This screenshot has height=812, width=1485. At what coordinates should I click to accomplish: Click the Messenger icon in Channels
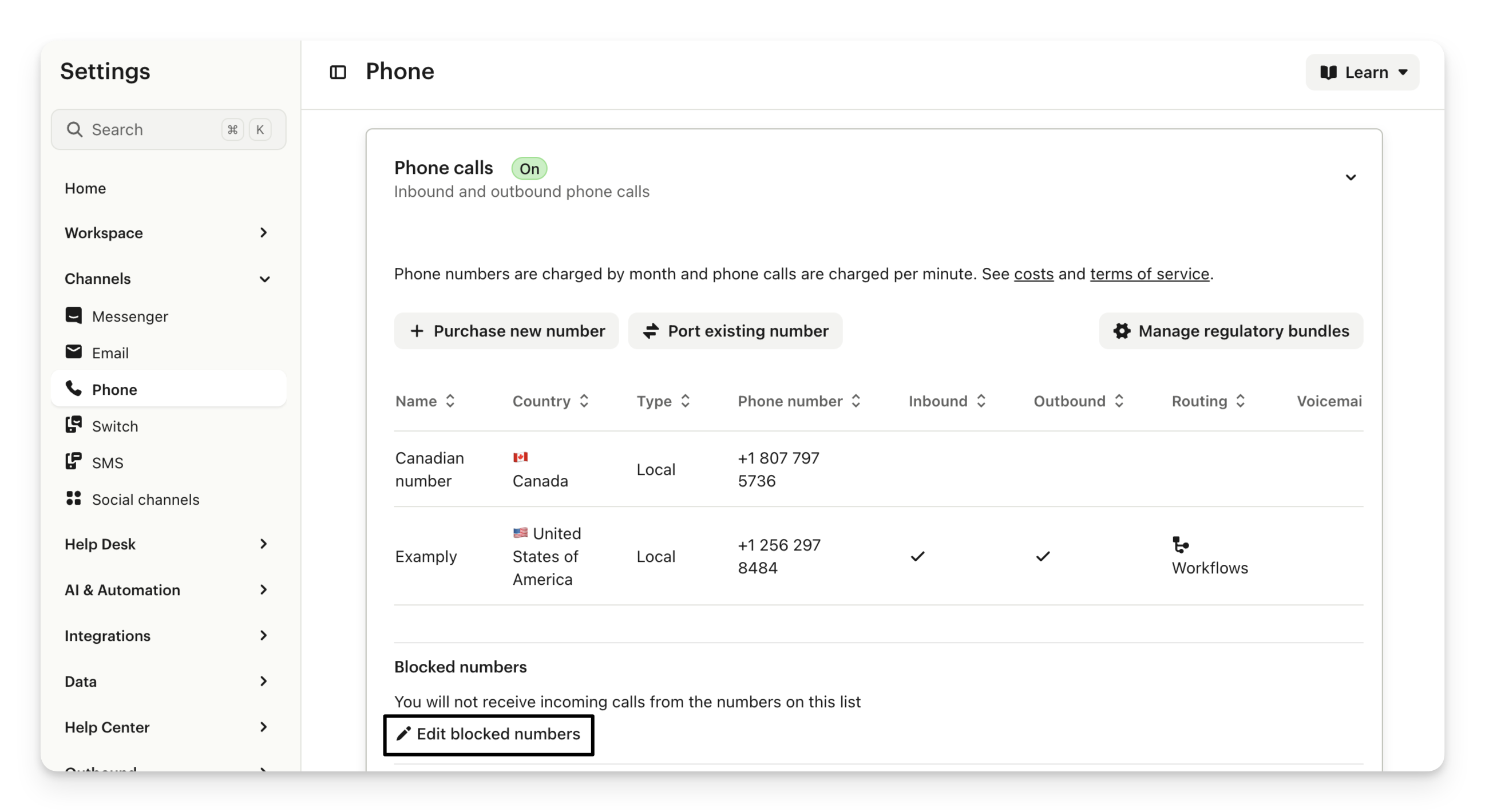(74, 315)
